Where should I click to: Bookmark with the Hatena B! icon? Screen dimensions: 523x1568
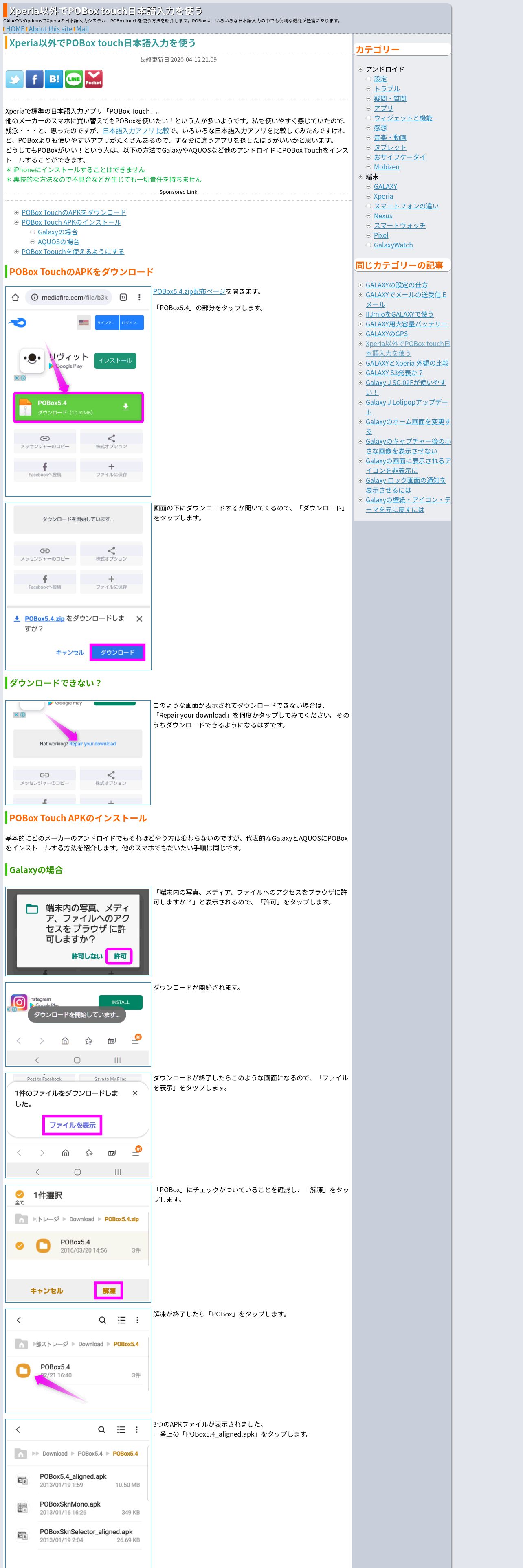pos(54,79)
